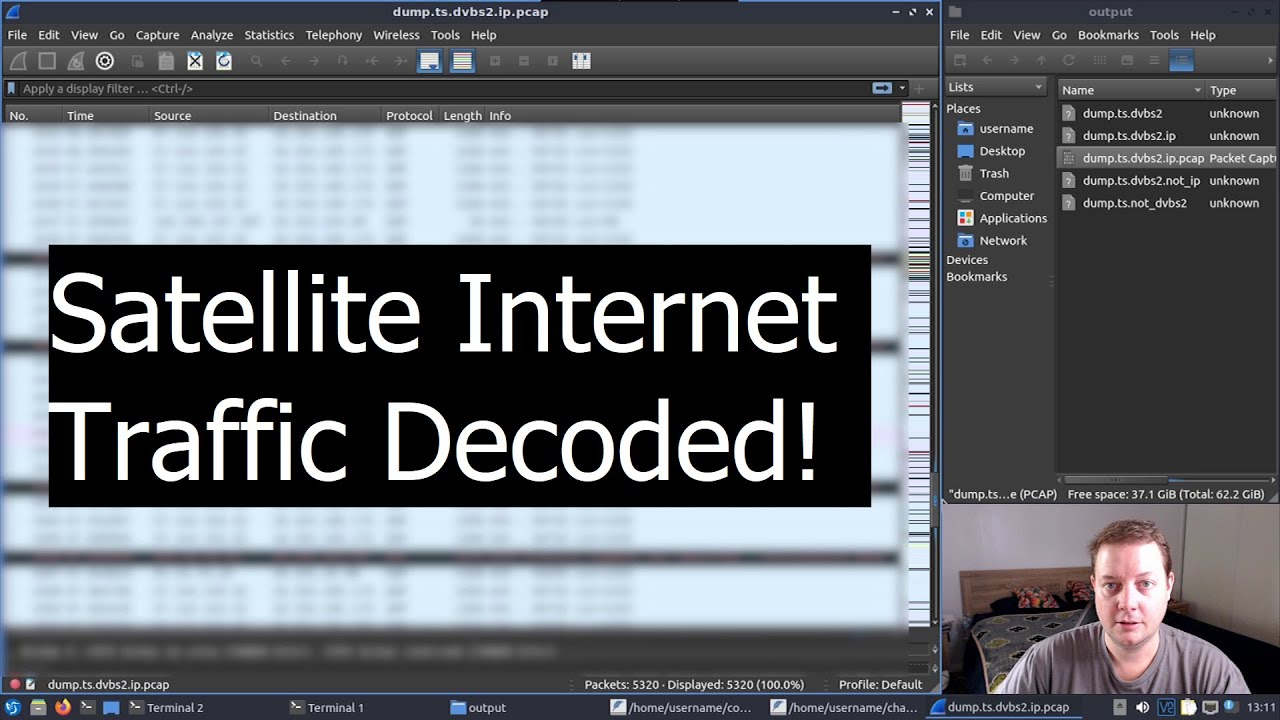Viewport: 1280px width, 720px height.
Task: Click the close capture file icon
Action: point(195,61)
